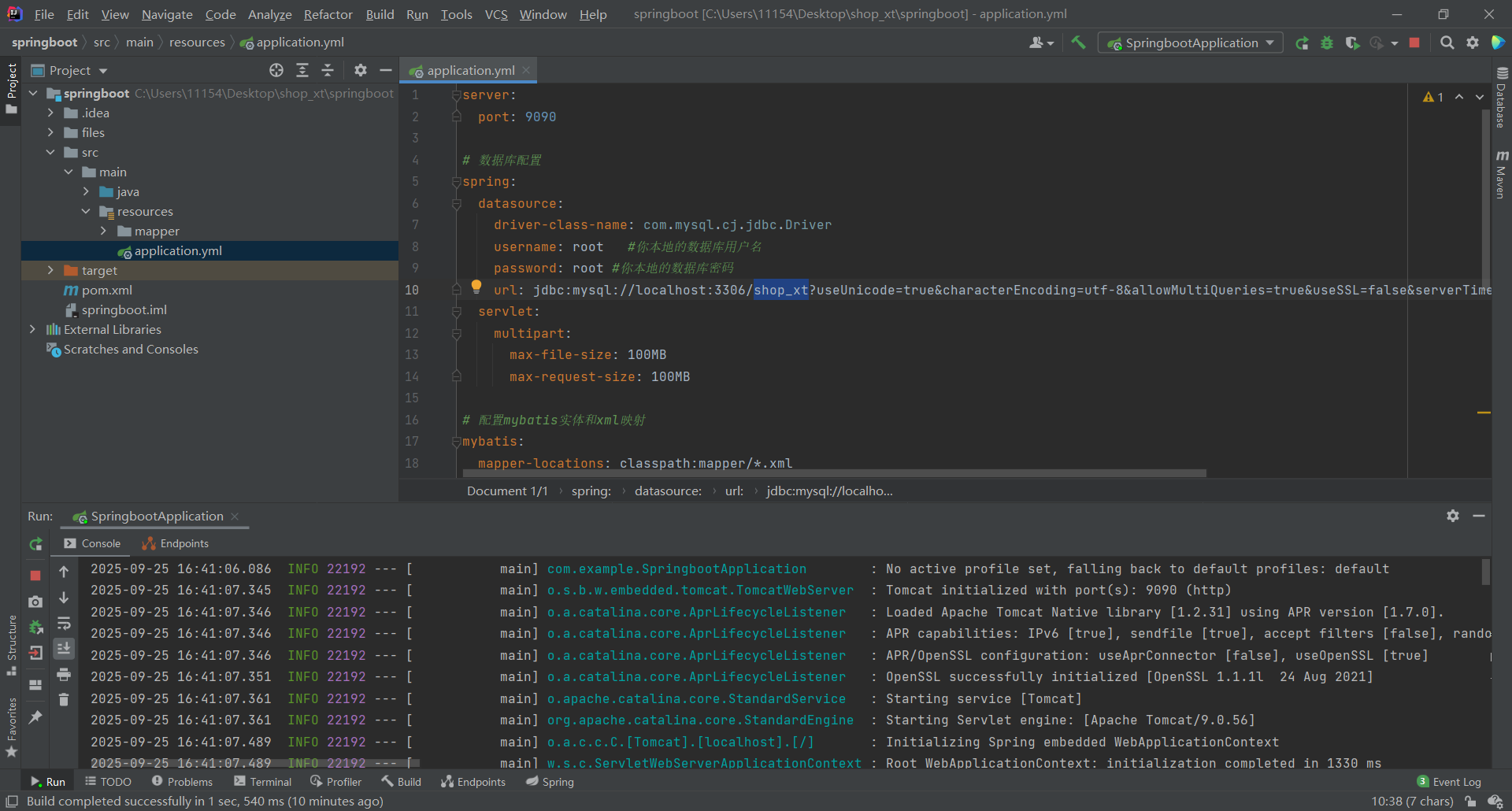
Task: Move down the stack trace in the console
Action: [x=64, y=598]
